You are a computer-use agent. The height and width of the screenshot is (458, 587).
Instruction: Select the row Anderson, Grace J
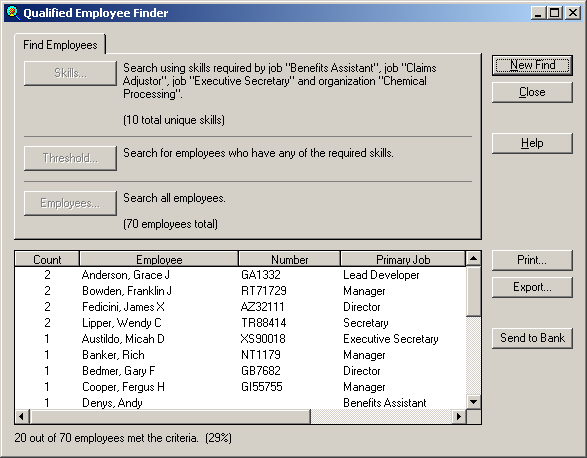pos(240,275)
